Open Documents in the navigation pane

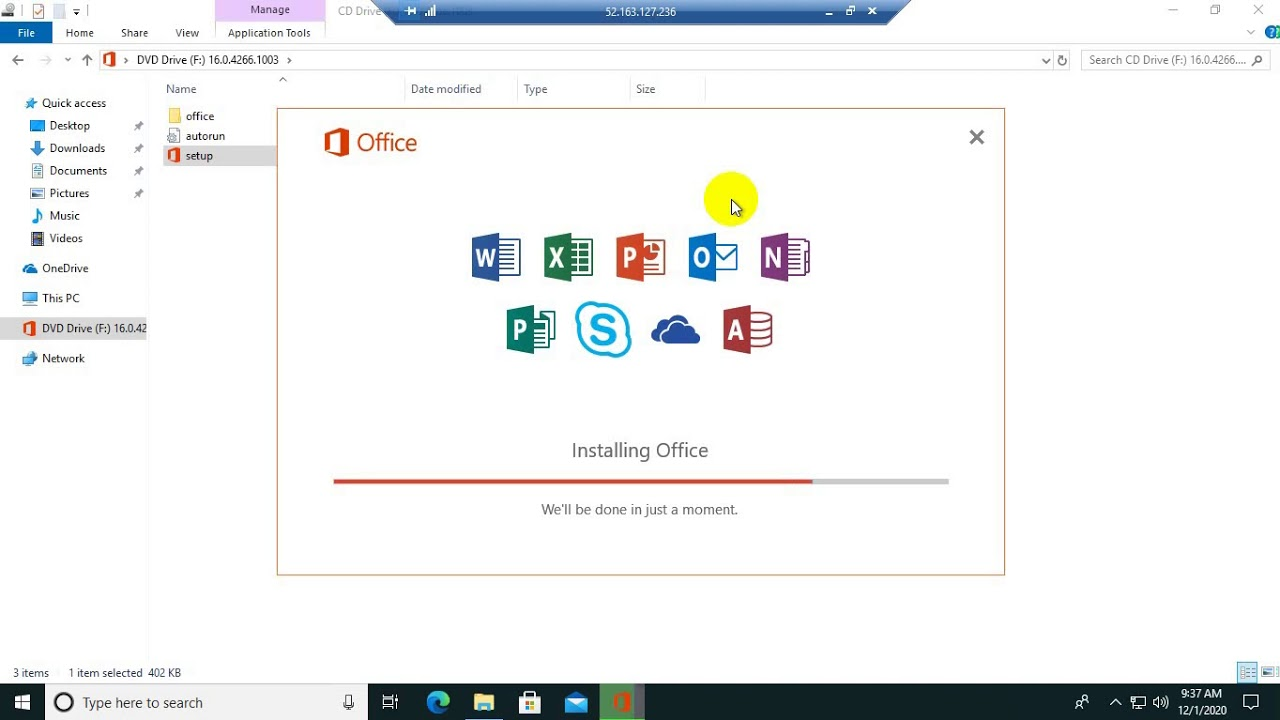point(68,171)
